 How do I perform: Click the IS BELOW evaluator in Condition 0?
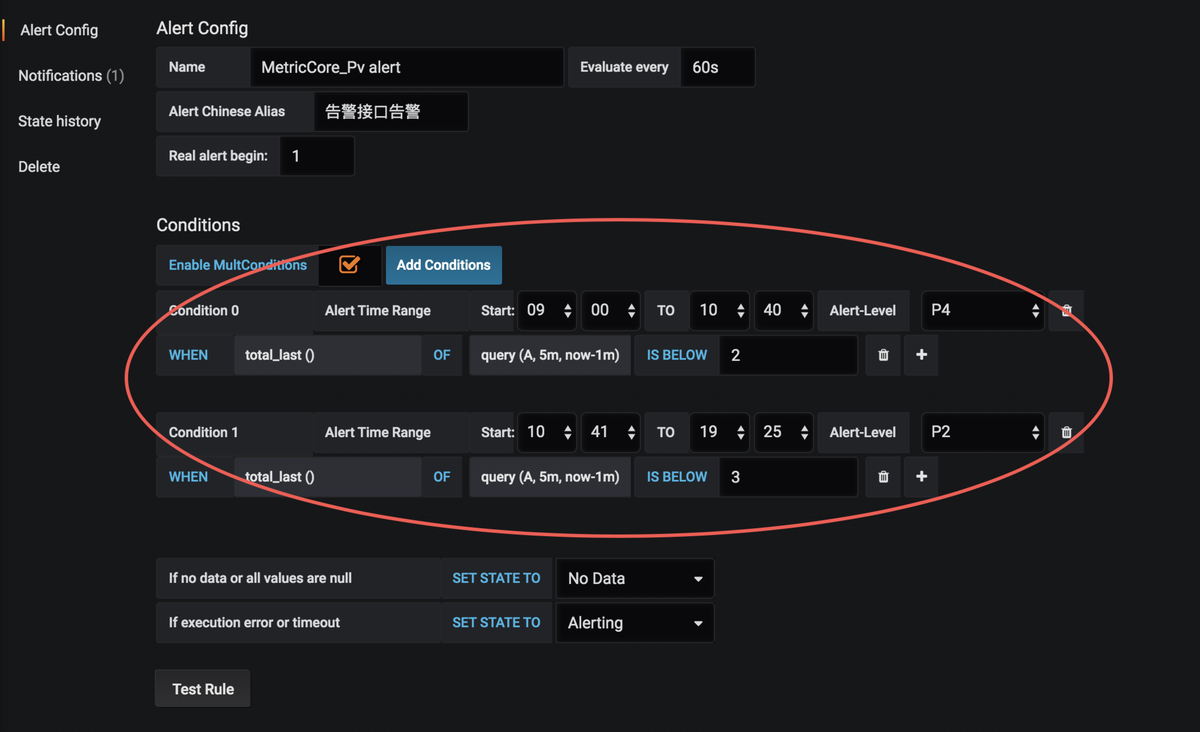point(677,355)
